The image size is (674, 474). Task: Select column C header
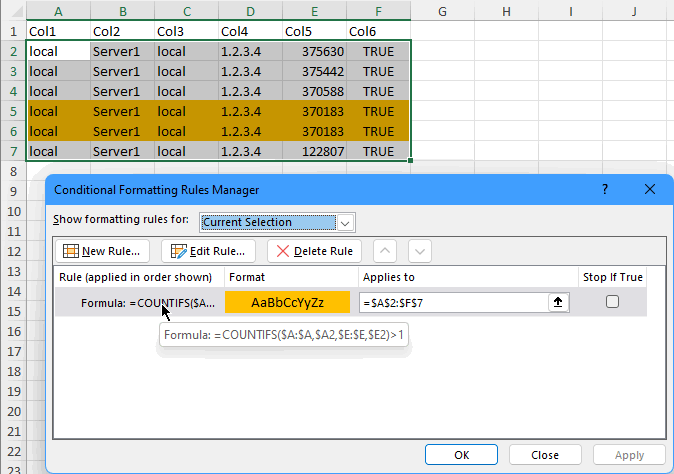pyautogui.click(x=187, y=11)
